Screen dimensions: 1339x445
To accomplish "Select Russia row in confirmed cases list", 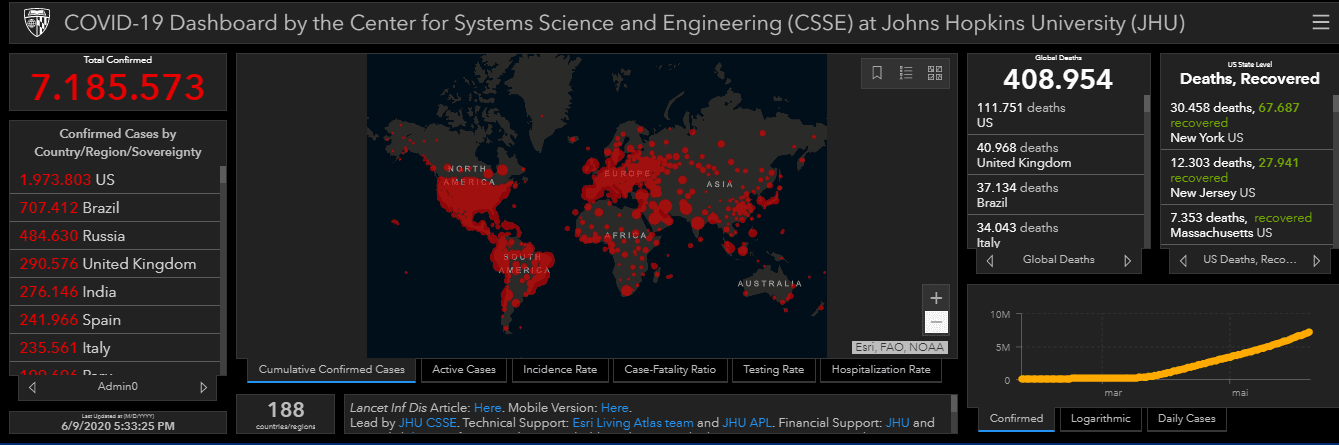I will 115,236.
